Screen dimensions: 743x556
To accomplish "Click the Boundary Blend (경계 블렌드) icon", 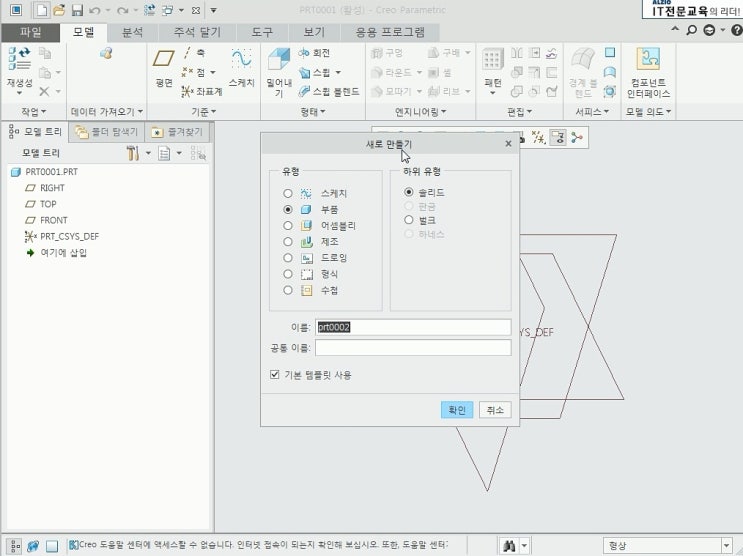I will tap(583, 72).
